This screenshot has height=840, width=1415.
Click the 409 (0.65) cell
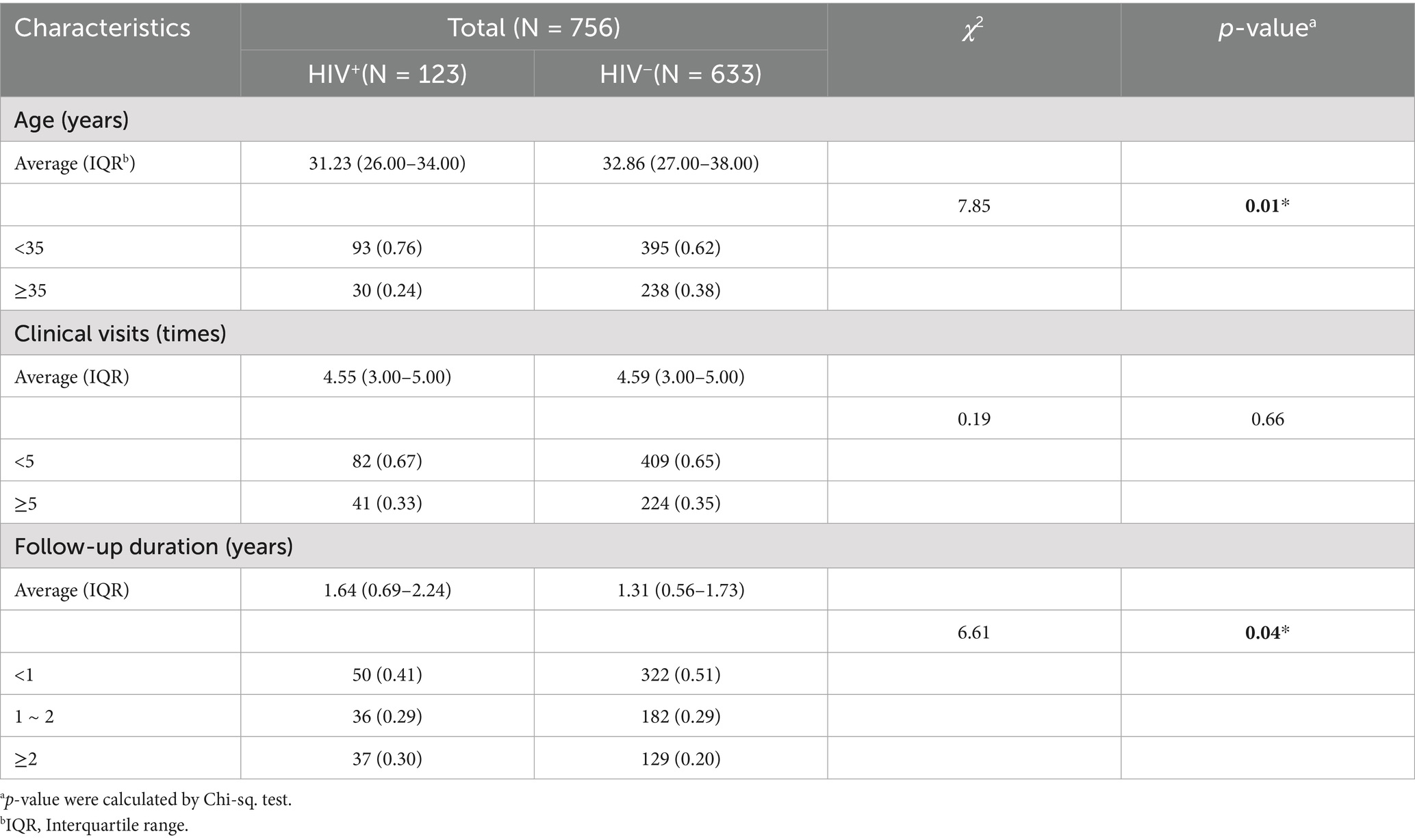(x=680, y=461)
